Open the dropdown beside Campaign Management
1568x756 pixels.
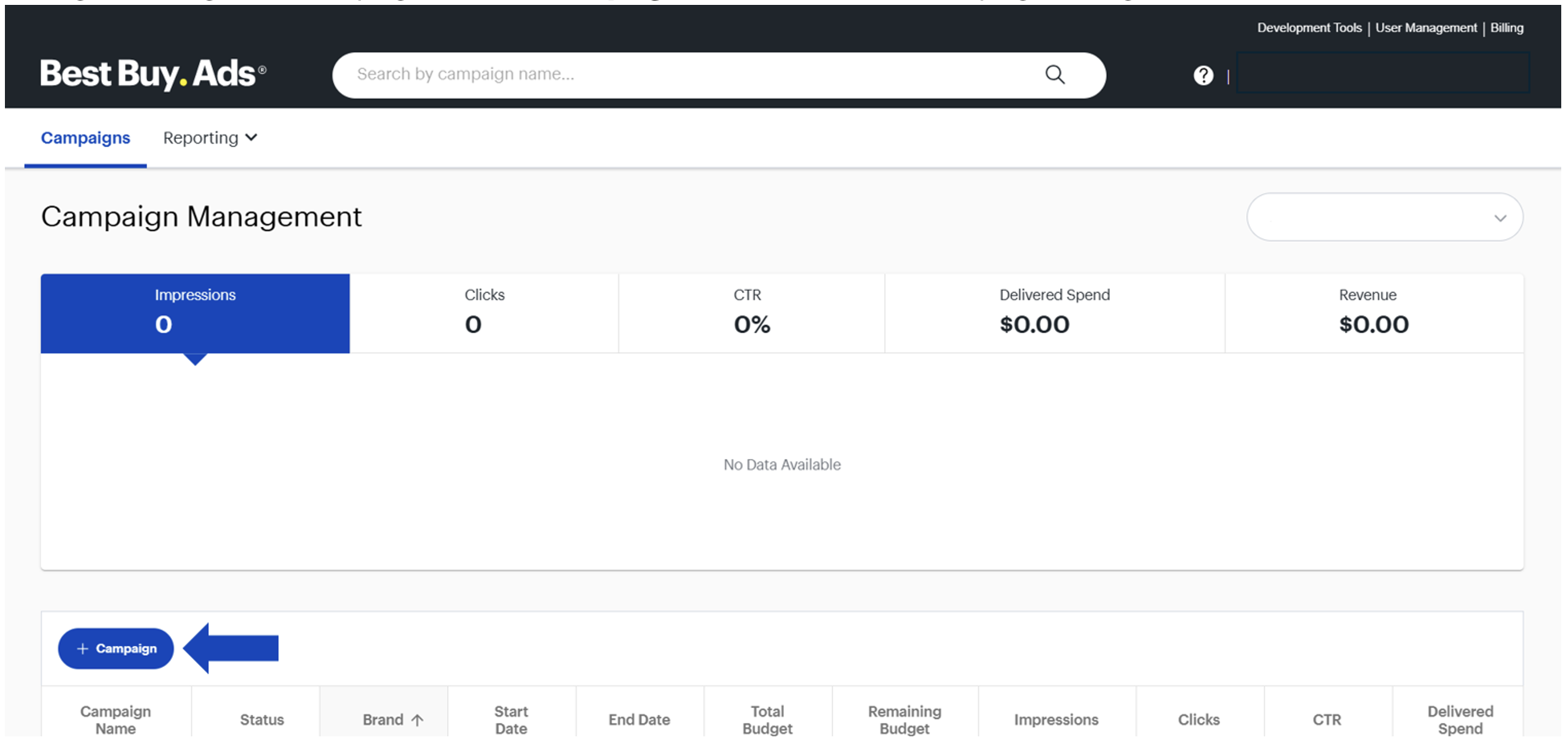click(1384, 218)
